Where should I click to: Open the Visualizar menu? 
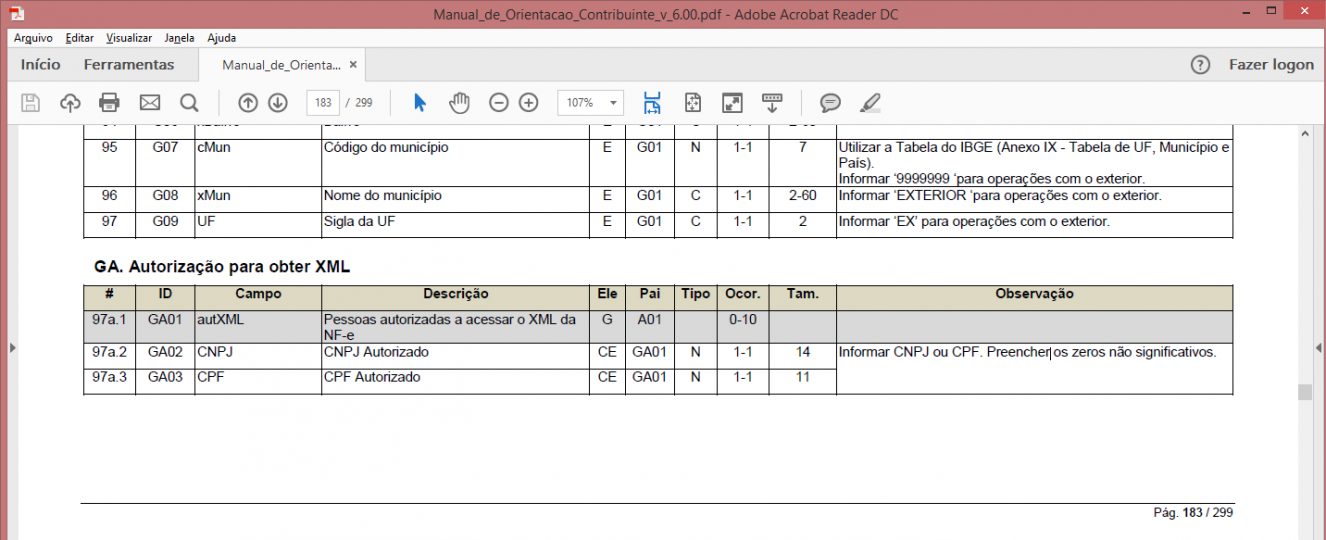click(x=129, y=38)
